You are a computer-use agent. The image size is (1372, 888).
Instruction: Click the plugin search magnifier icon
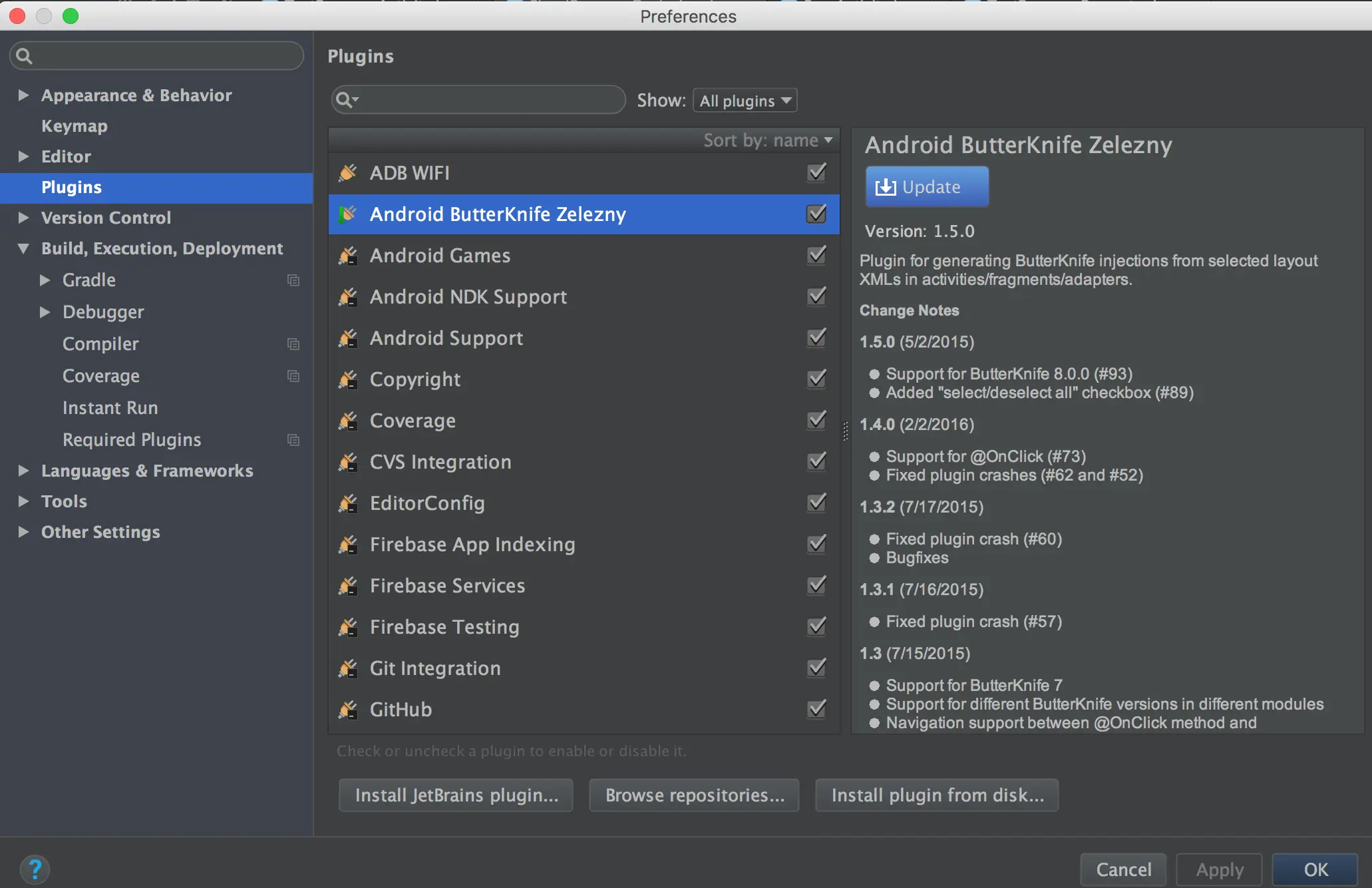pyautogui.click(x=347, y=100)
